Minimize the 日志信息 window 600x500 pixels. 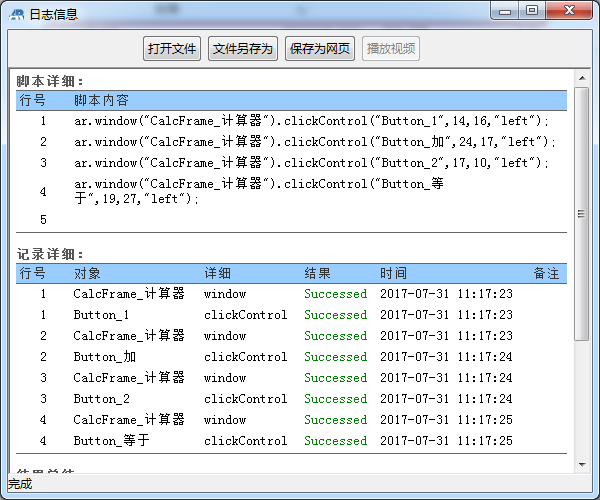coord(505,11)
